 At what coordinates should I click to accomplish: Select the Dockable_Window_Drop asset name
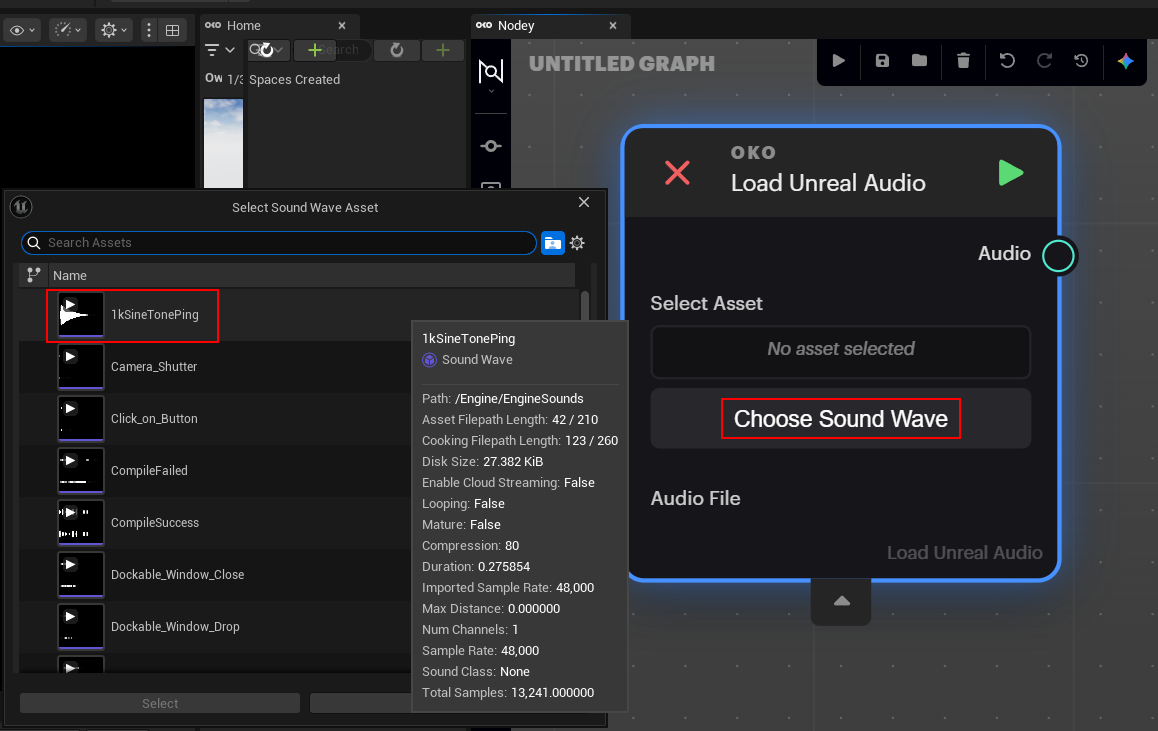(175, 627)
